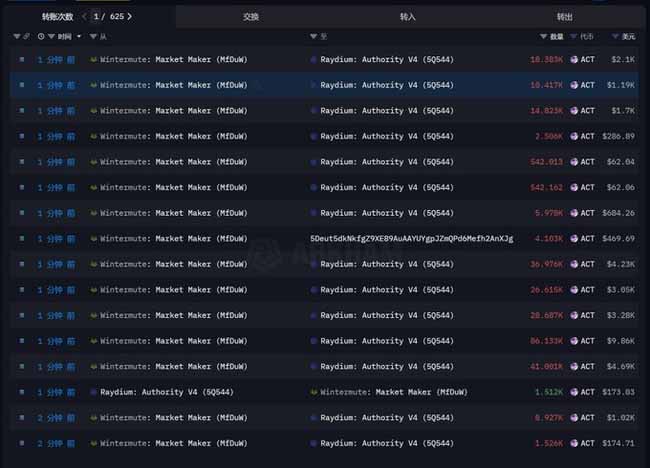Click ACT token icon in $9.86K row
Viewport: 650px width, 468px height.
click(574, 341)
